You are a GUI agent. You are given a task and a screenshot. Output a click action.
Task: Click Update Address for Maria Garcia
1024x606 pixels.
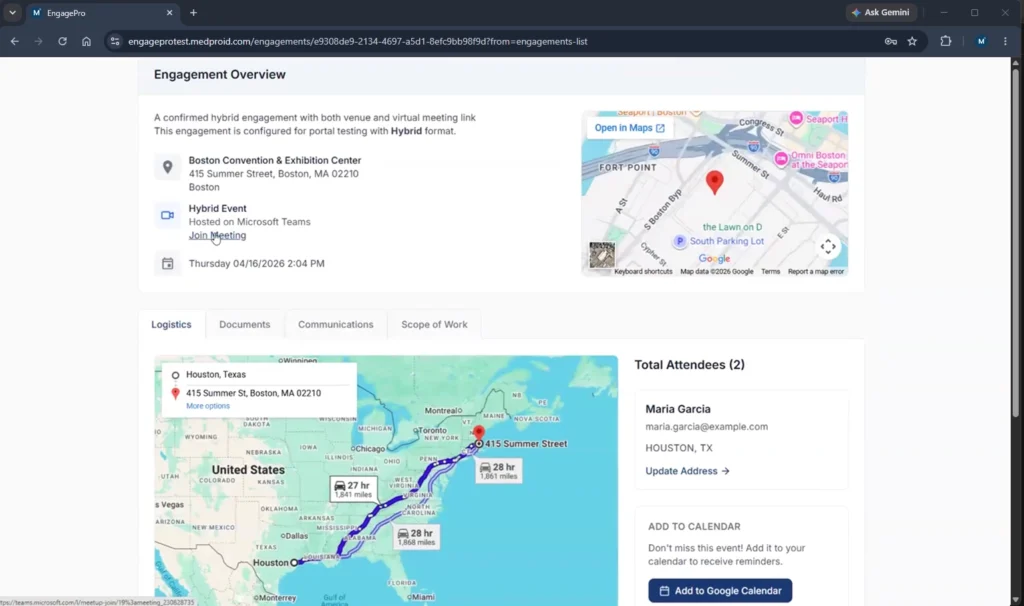(687, 471)
